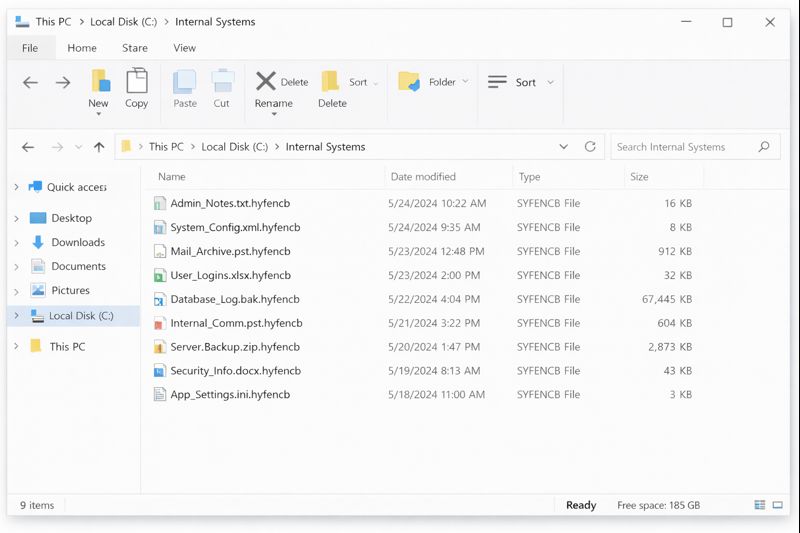This screenshot has width=800, height=533.
Task: Click the Copy icon in ribbon
Action: coord(137,82)
